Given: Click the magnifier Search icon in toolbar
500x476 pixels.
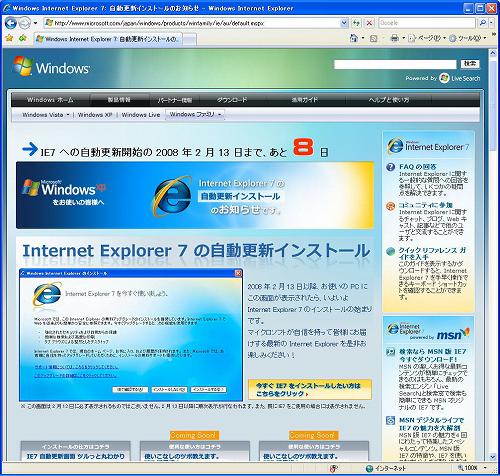Looking at the screenshot, I should tap(482, 23).
